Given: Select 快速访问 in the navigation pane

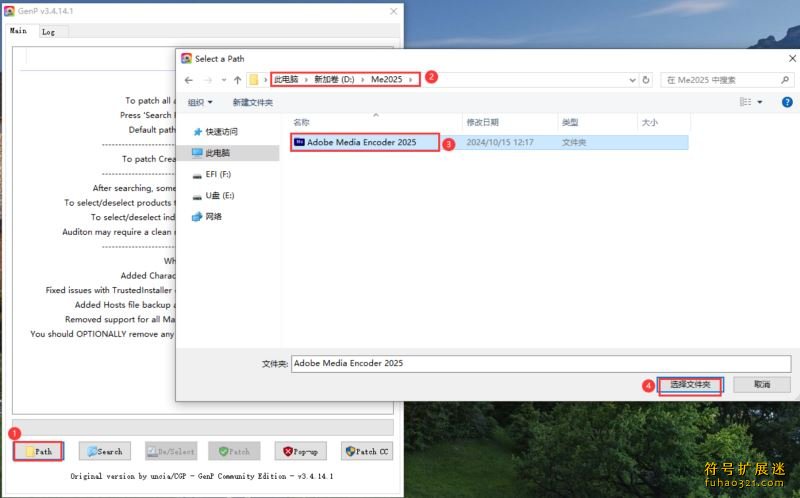Looking at the screenshot, I should [x=221, y=132].
